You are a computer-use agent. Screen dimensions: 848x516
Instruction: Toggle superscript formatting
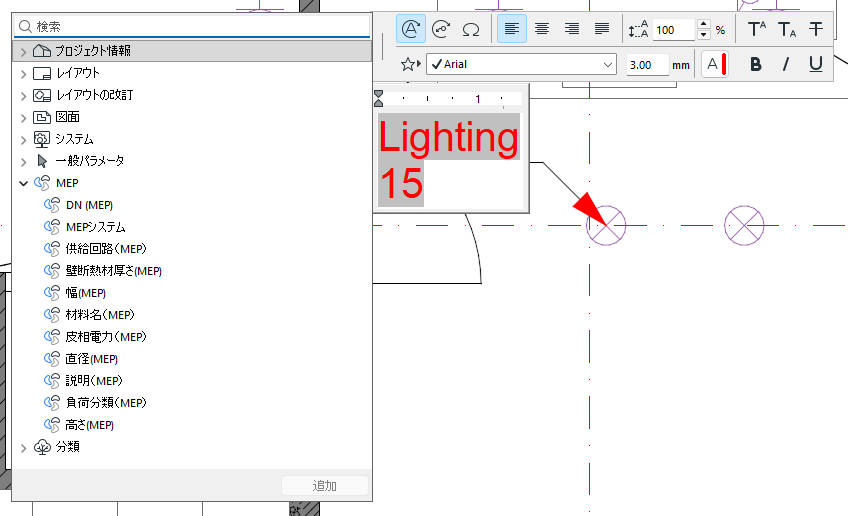pos(756,29)
